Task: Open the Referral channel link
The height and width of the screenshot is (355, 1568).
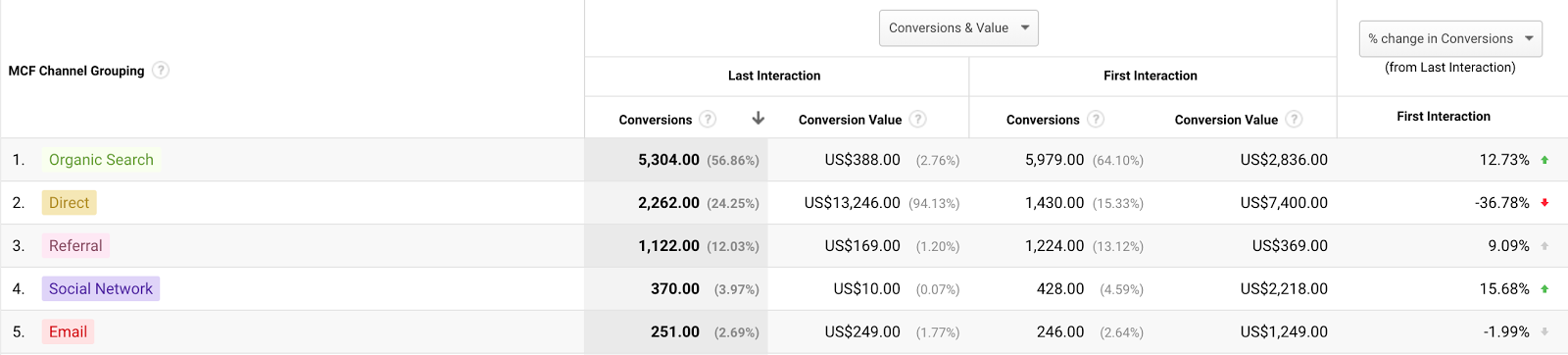Action: pos(75,246)
